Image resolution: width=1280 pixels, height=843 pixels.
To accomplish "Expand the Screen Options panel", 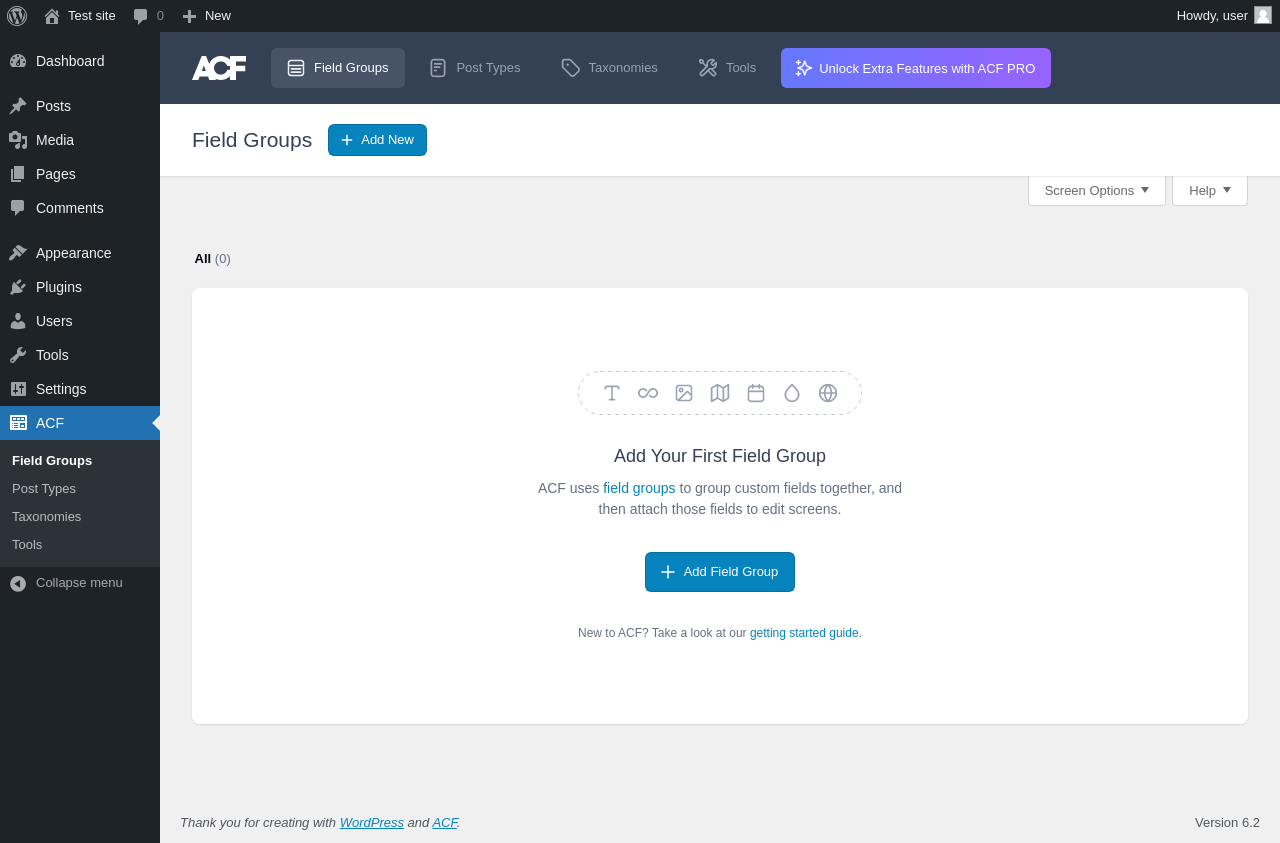I will pyautogui.click(x=1097, y=190).
